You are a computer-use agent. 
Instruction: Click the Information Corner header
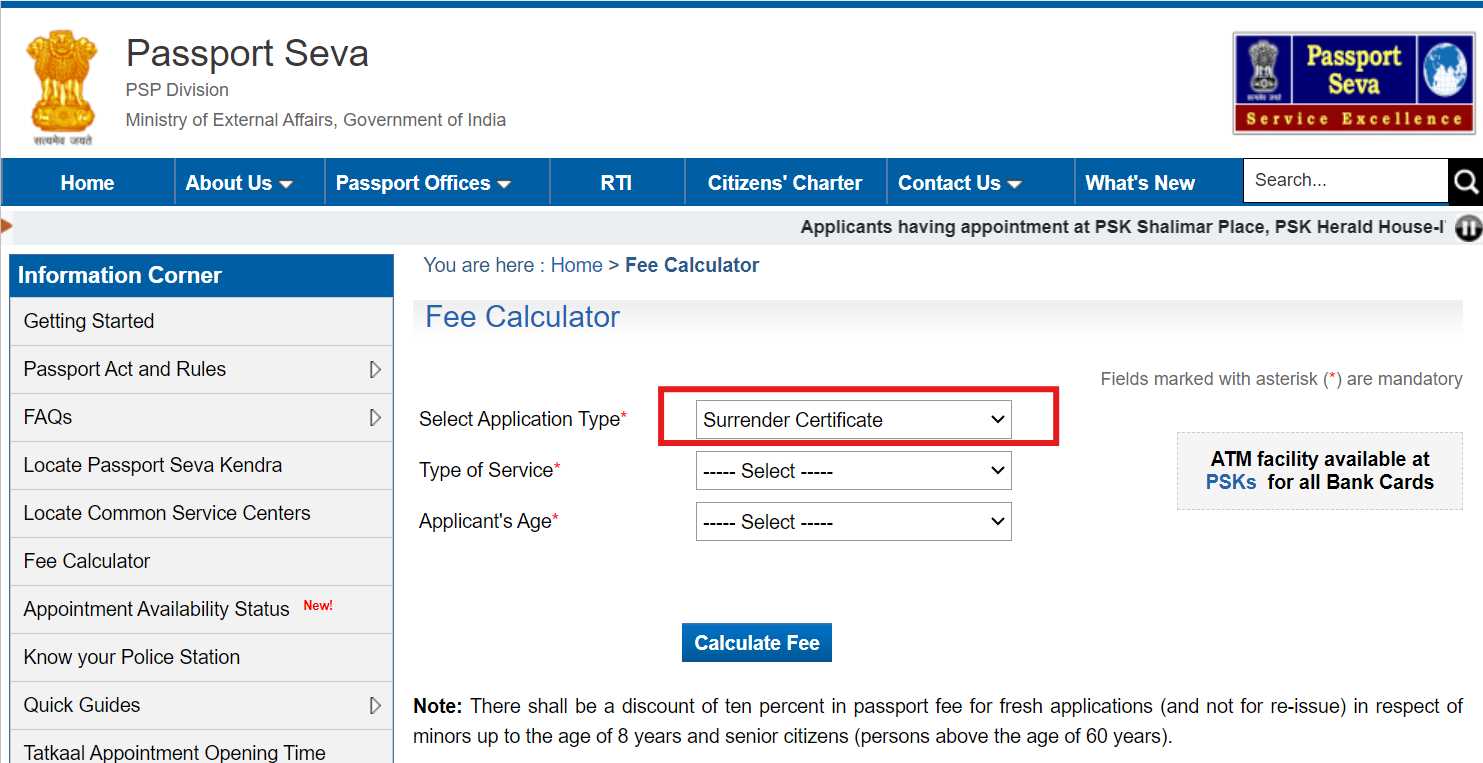click(x=201, y=275)
